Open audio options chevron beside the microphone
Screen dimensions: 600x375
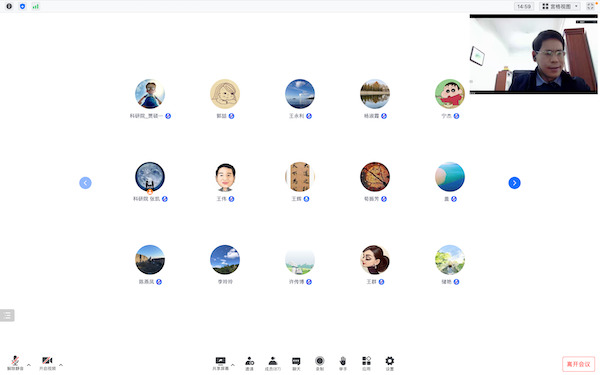[29, 365]
